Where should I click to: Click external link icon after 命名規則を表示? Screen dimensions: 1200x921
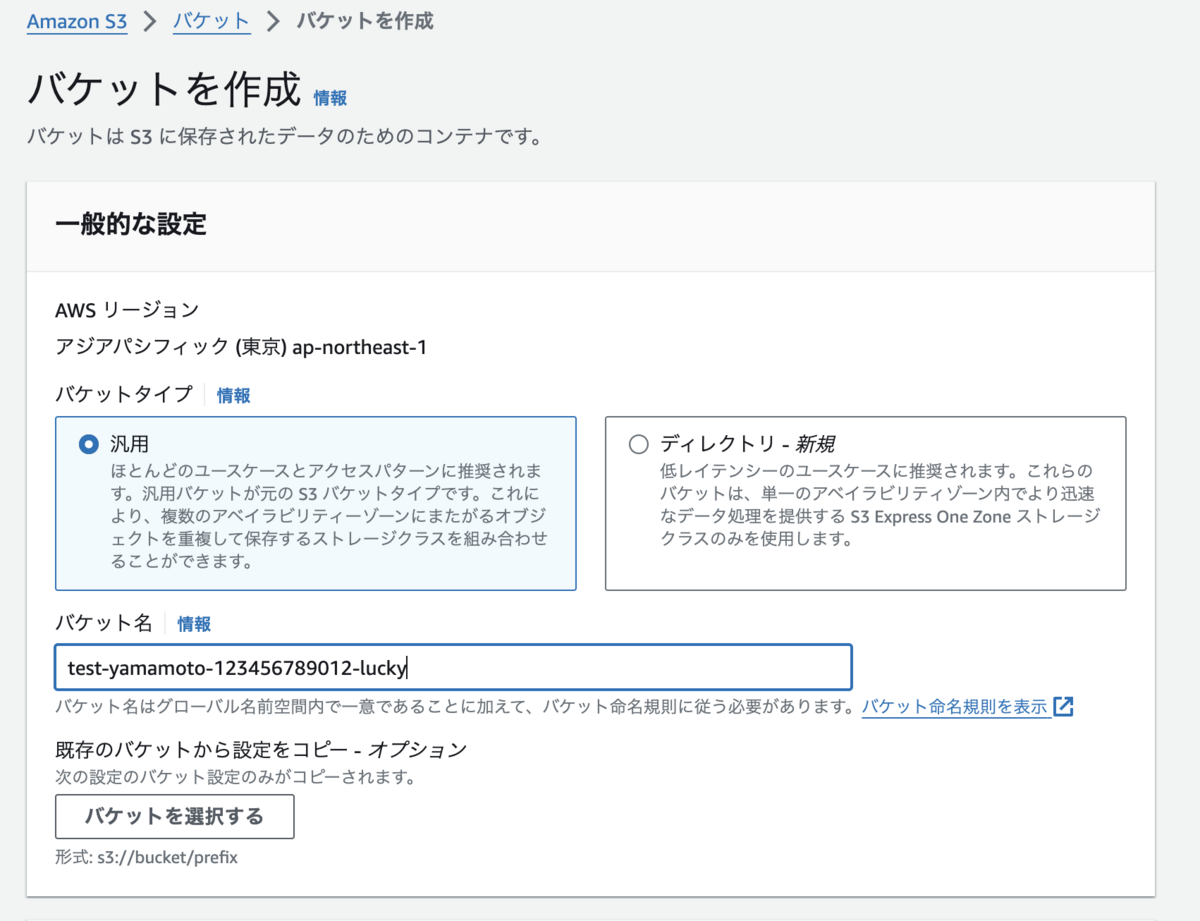pos(1063,707)
